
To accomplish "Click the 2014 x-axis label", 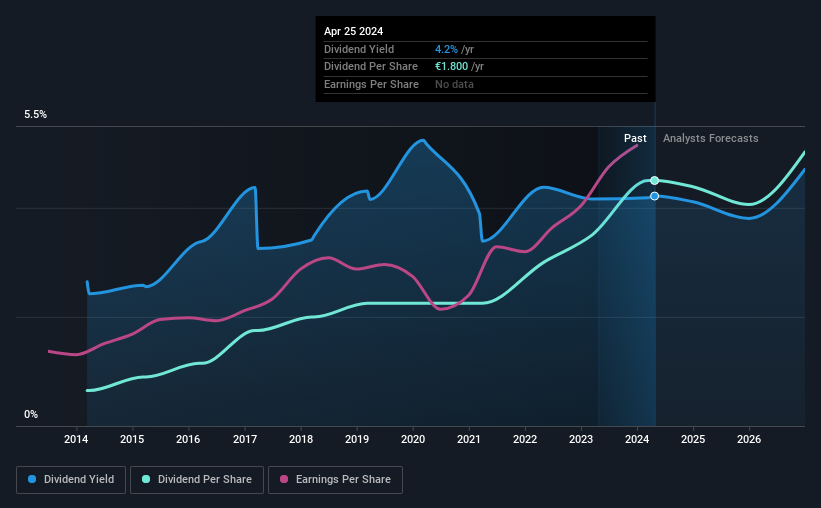I will pyautogui.click(x=76, y=439).
